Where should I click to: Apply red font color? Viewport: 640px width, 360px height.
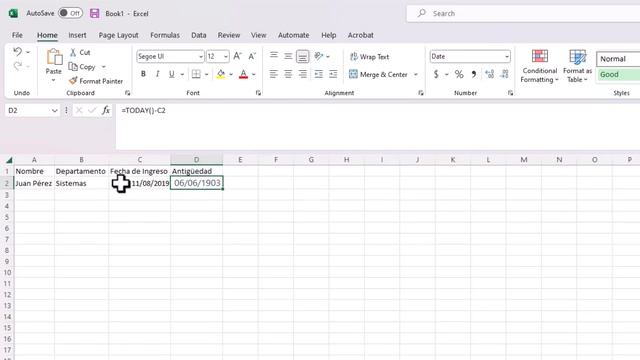243,74
